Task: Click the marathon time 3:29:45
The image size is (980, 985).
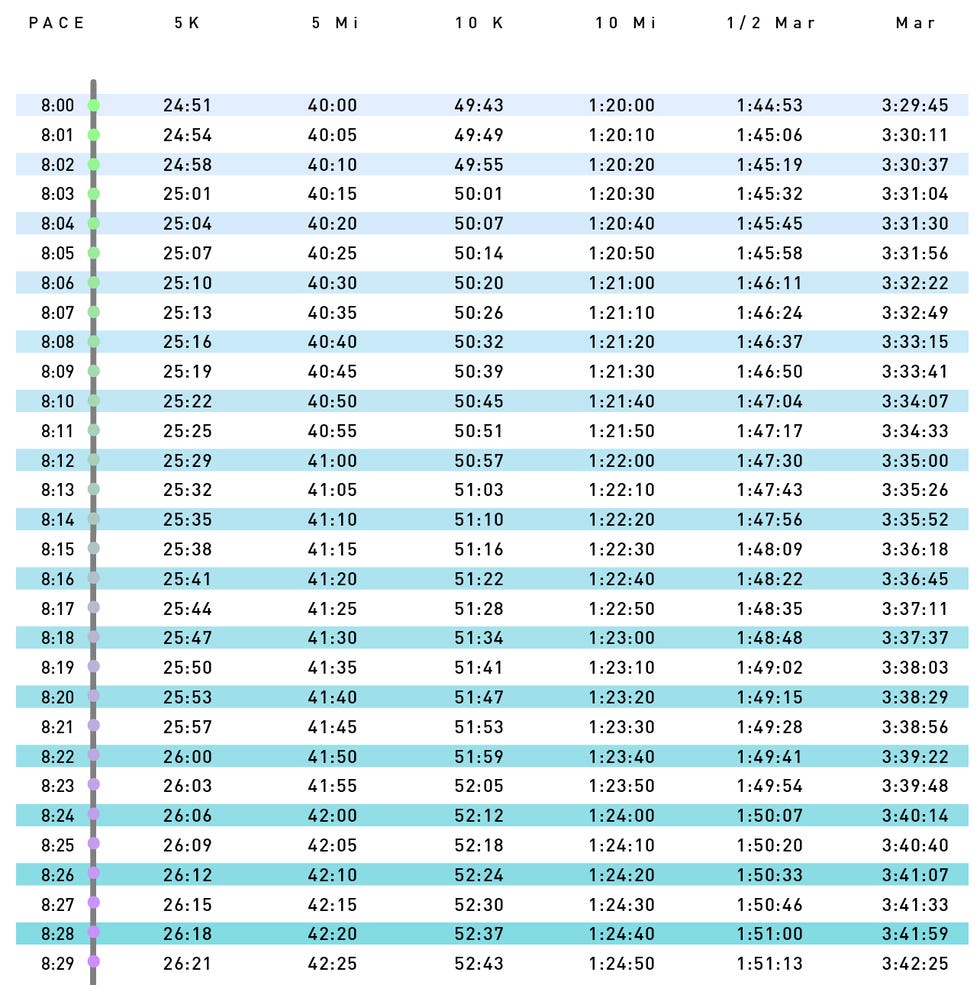Action: pyautogui.click(x=915, y=105)
